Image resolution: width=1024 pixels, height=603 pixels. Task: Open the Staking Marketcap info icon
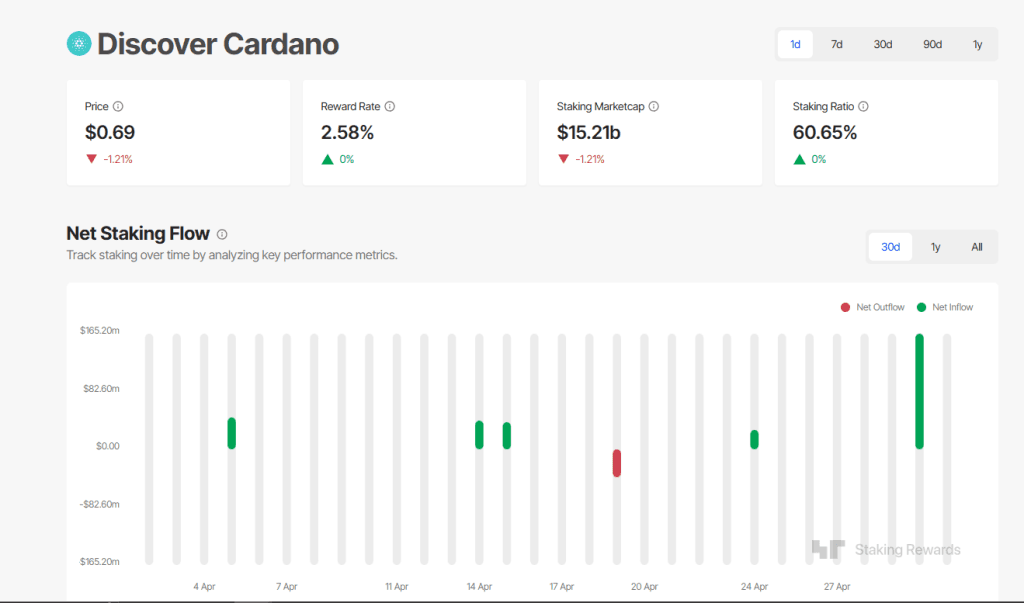(654, 106)
